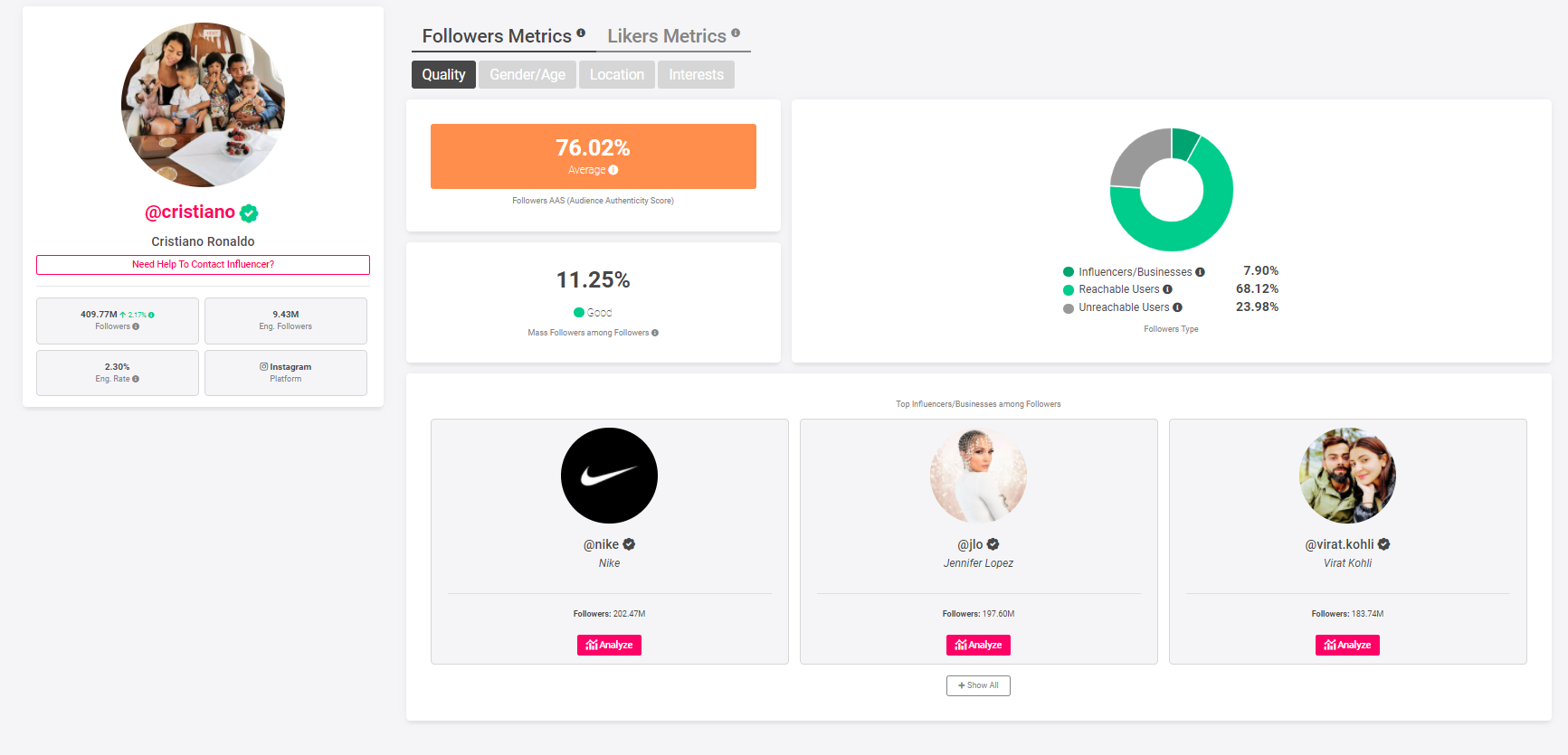The height and width of the screenshot is (755, 1568).
Task: Click the info icon beside Followers Metrics
Action: tap(581, 33)
